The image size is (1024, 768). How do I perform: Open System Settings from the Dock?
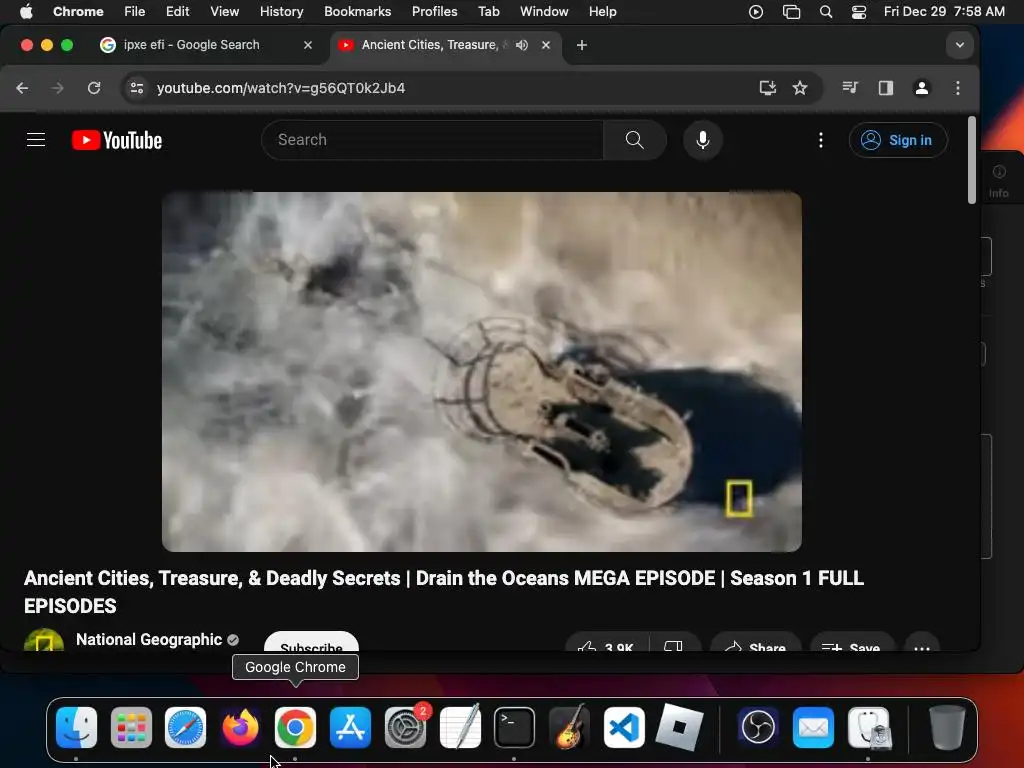click(406, 727)
